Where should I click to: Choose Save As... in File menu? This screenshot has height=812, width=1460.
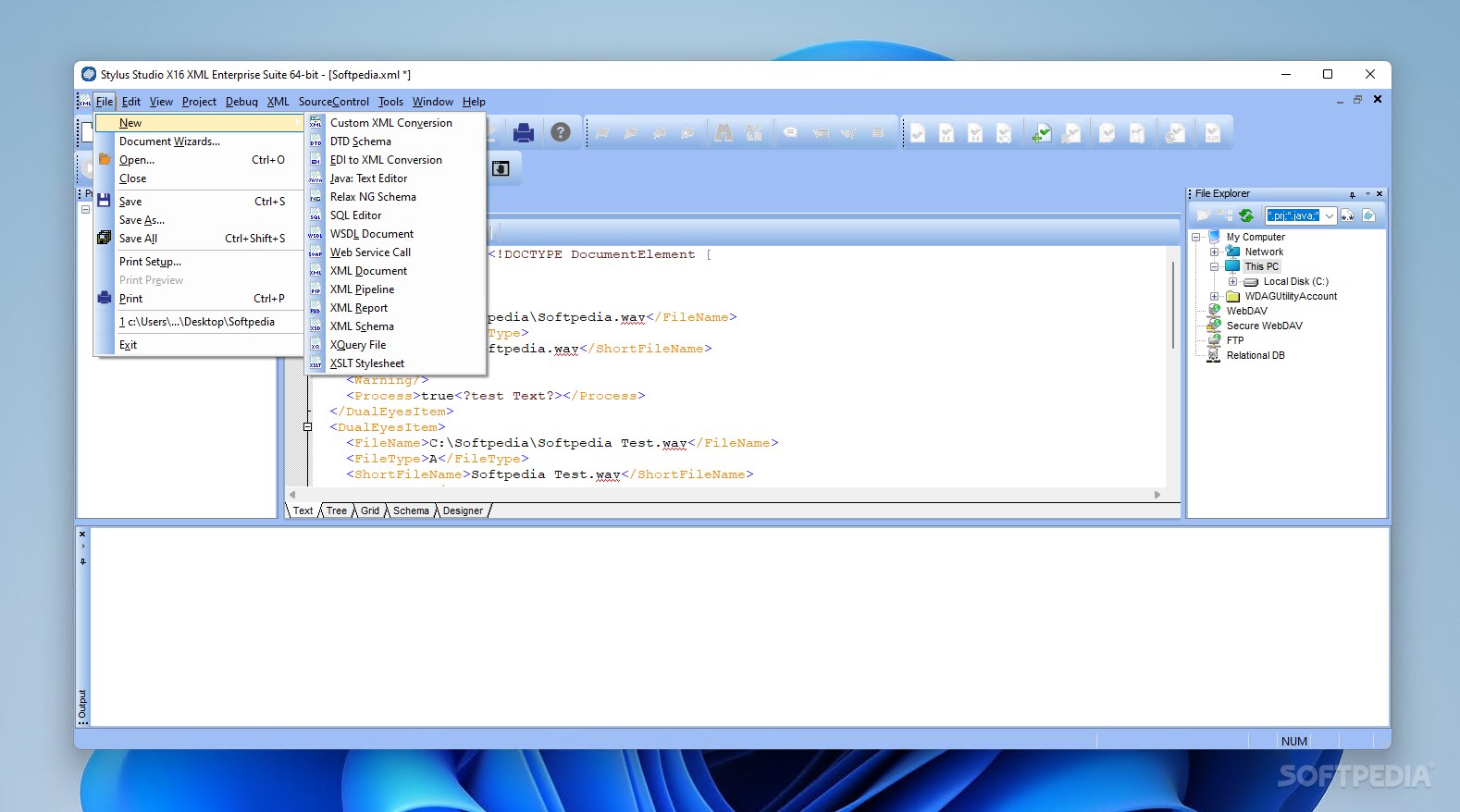142,220
